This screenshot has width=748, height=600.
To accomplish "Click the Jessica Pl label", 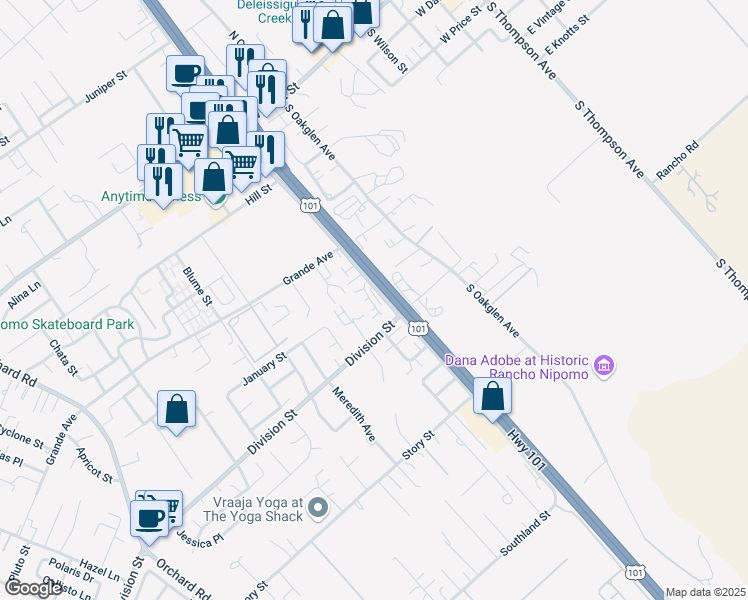I will point(200,538).
